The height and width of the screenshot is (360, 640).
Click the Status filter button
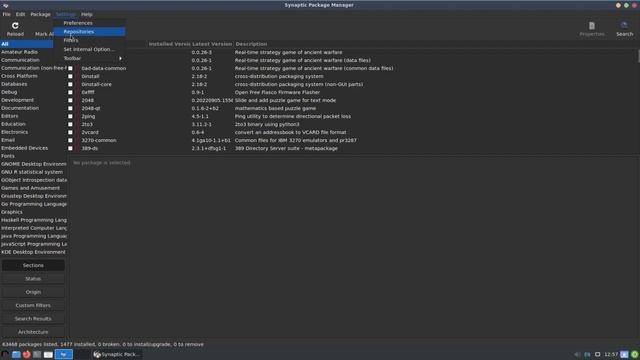point(33,279)
